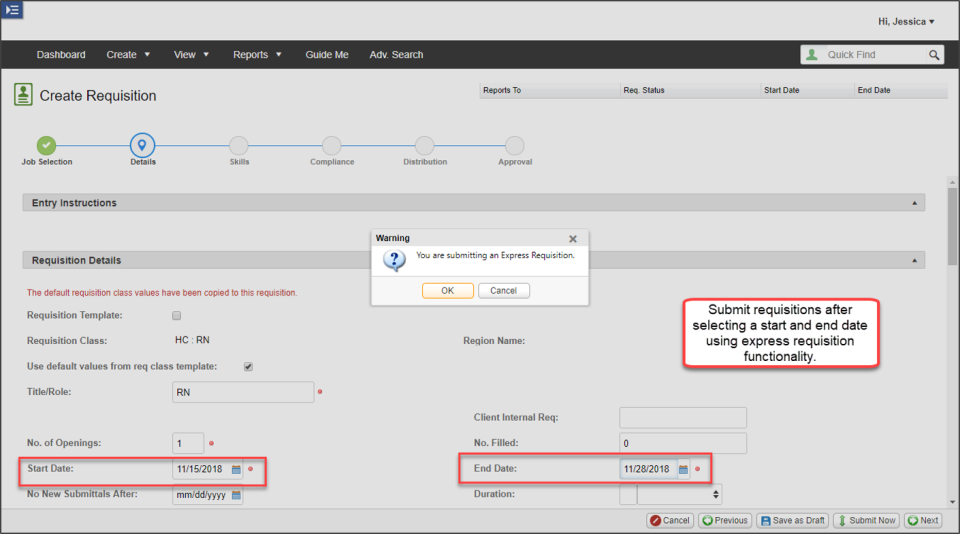
Task: Select the Skills step circle
Action: pos(239,146)
